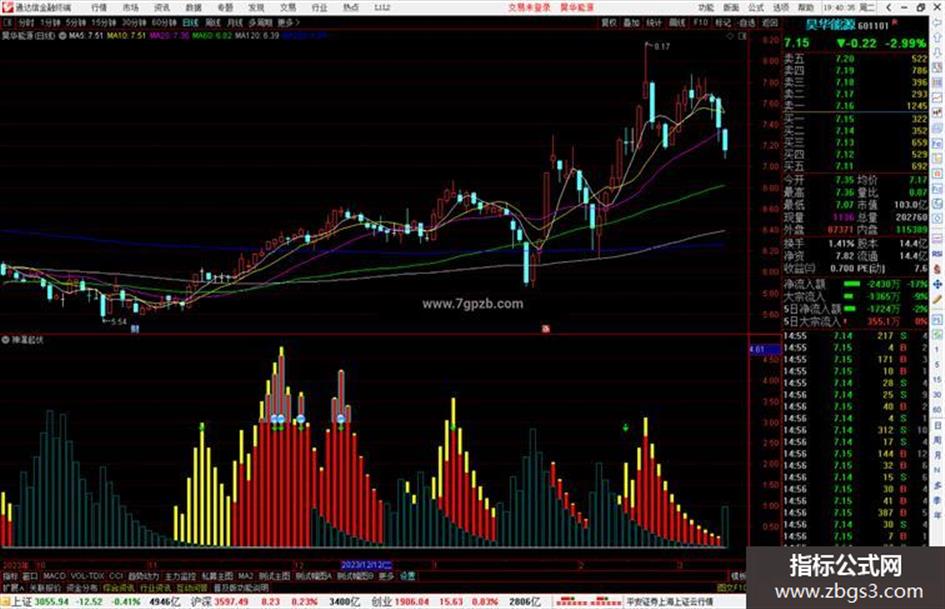Screen dimensions: 945x609
Task: Switch chart to 5分钟 period
Action: click(x=76, y=22)
